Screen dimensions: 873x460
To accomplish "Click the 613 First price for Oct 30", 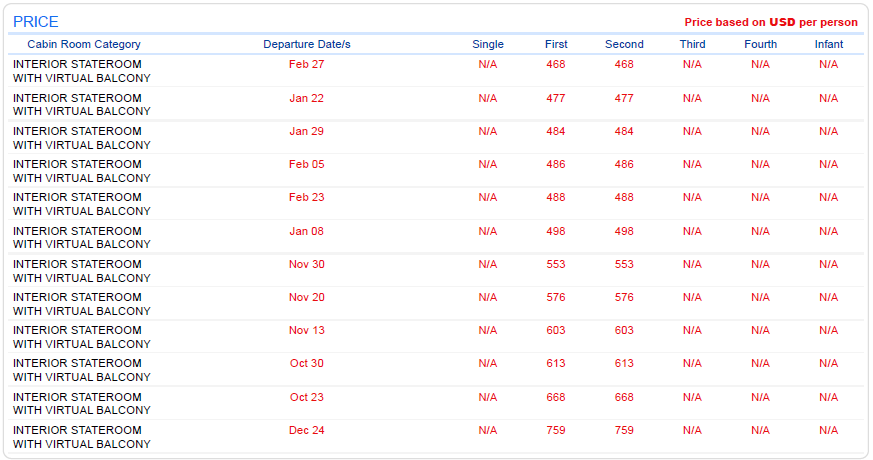I will click(556, 363).
